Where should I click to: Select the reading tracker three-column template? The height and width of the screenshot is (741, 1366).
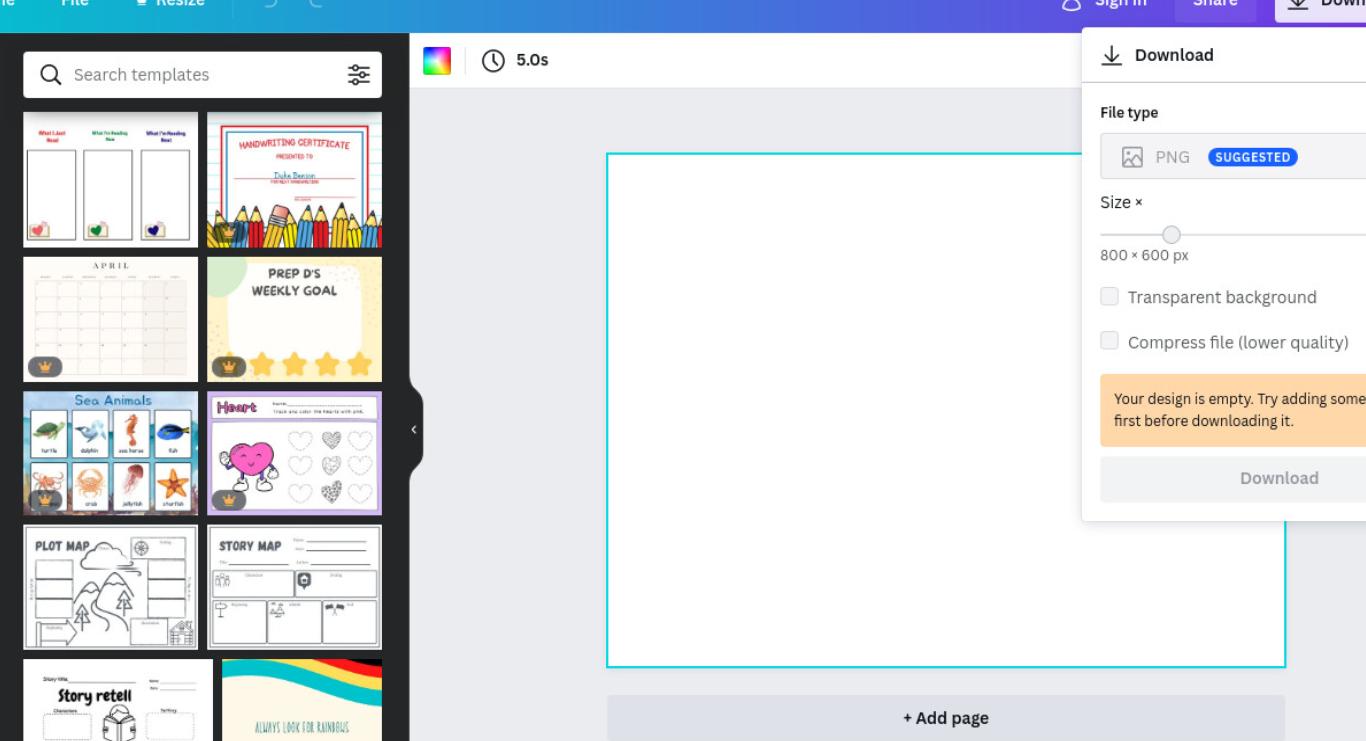click(x=111, y=179)
